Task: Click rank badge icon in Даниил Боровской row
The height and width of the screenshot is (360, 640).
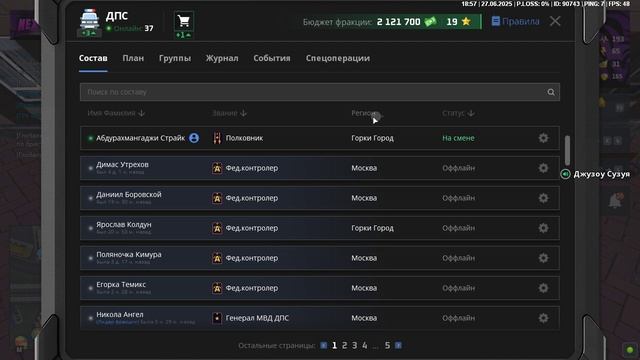Action: pos(217,198)
